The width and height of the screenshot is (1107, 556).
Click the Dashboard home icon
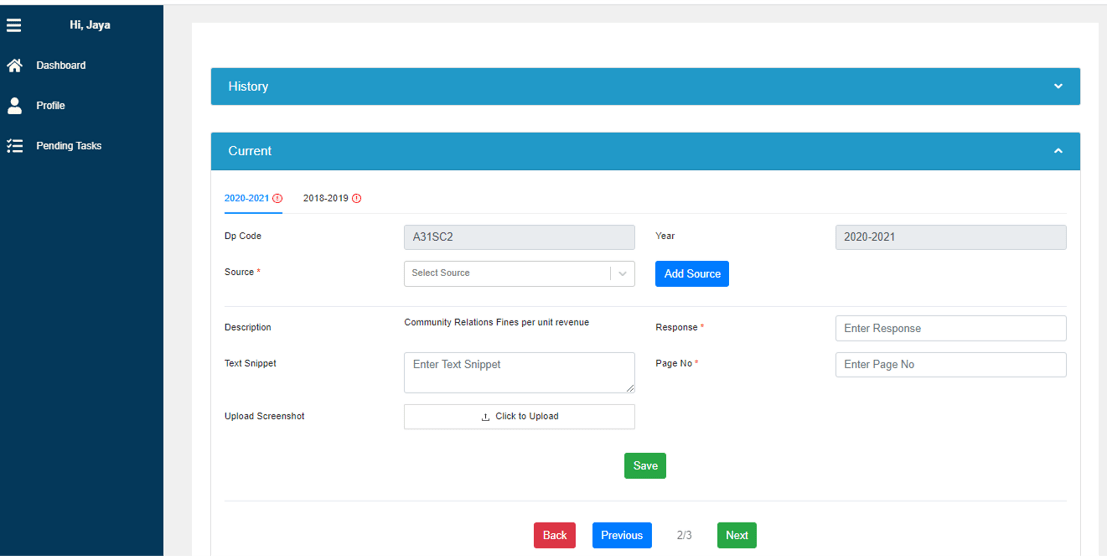[14, 66]
